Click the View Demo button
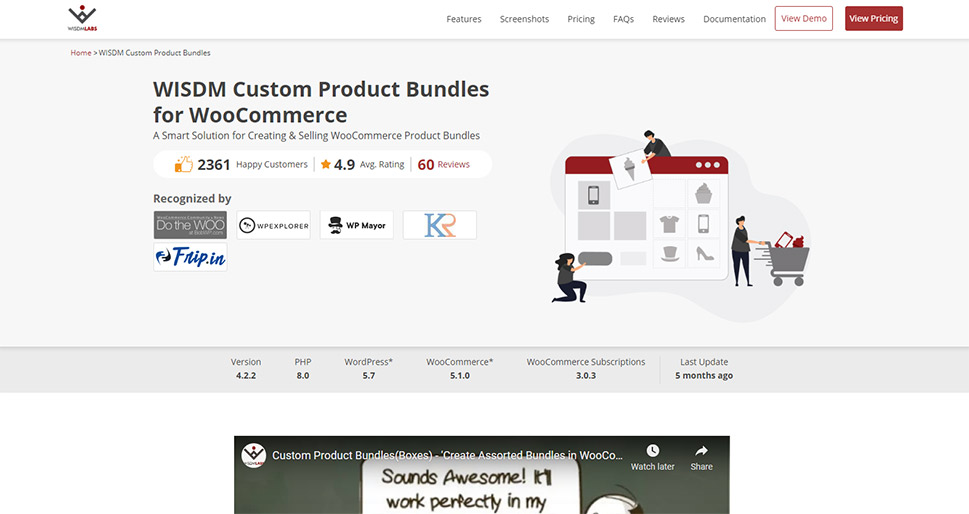969x514 pixels. 803,19
